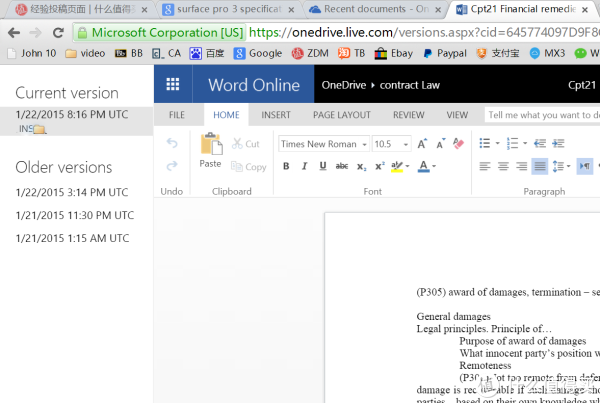
Task: Grow the font size
Action: tap(422, 144)
